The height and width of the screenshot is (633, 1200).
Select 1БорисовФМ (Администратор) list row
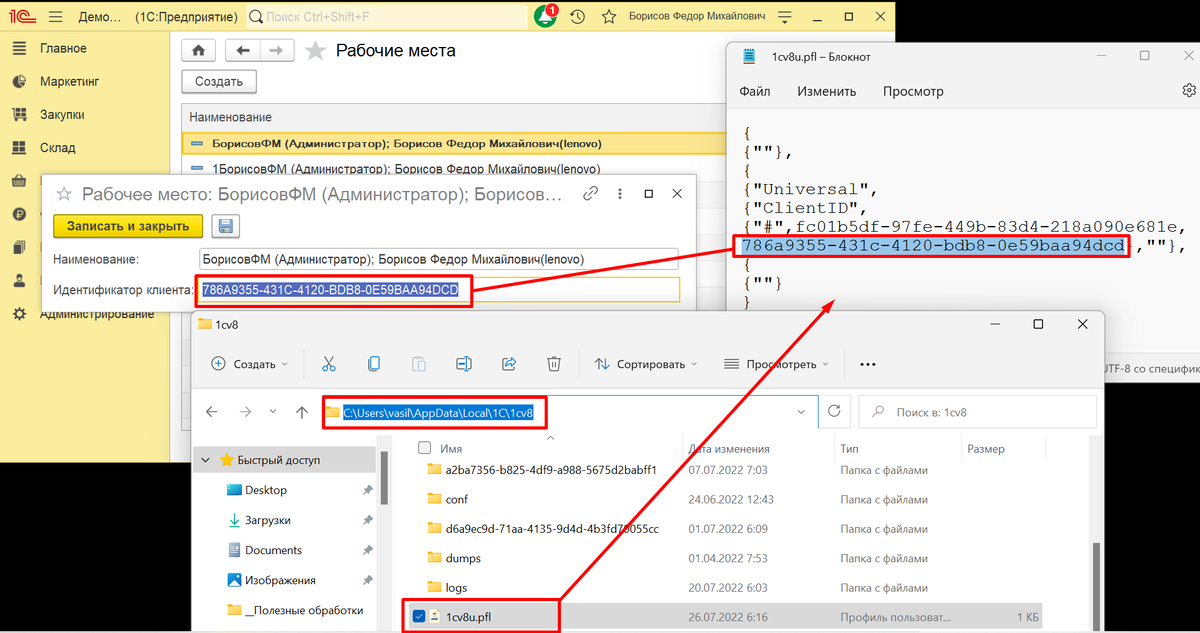click(x=455, y=169)
